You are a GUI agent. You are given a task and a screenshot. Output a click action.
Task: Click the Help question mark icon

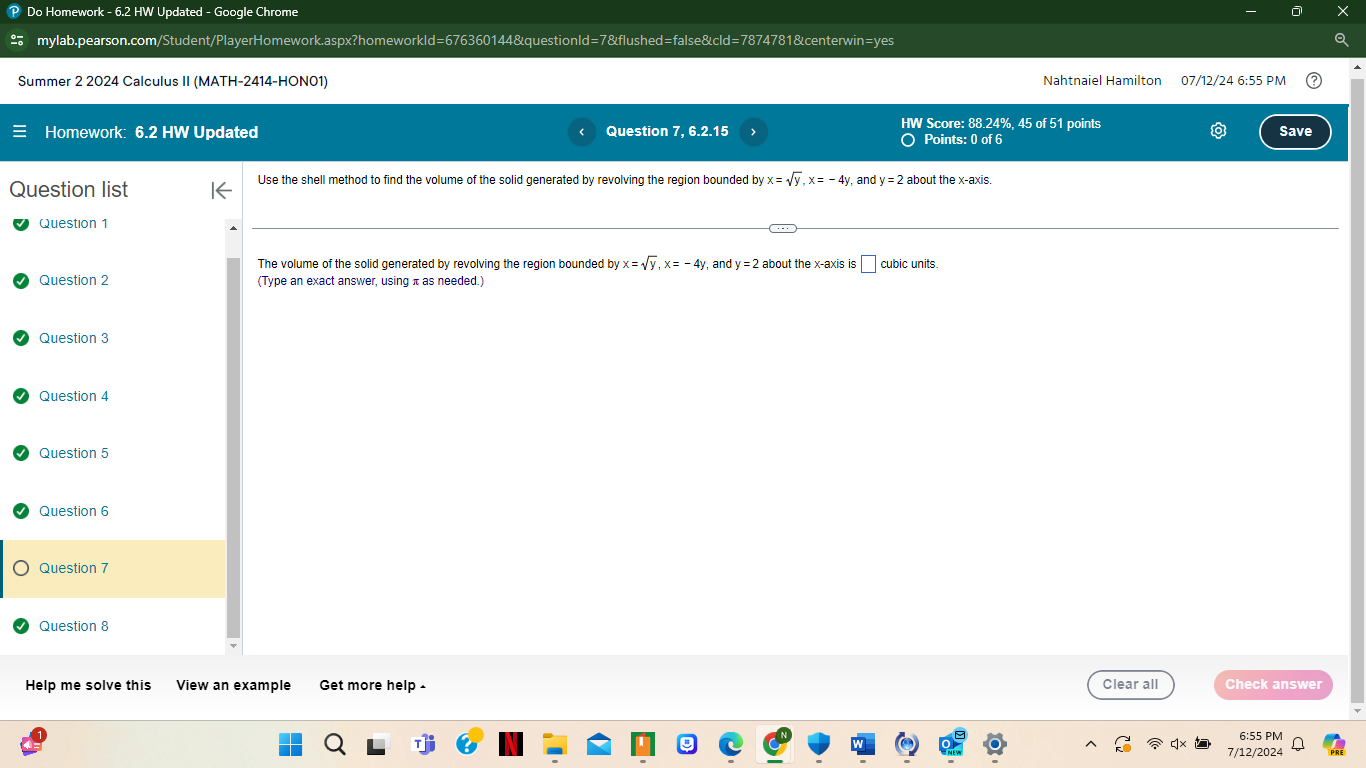tap(1314, 81)
